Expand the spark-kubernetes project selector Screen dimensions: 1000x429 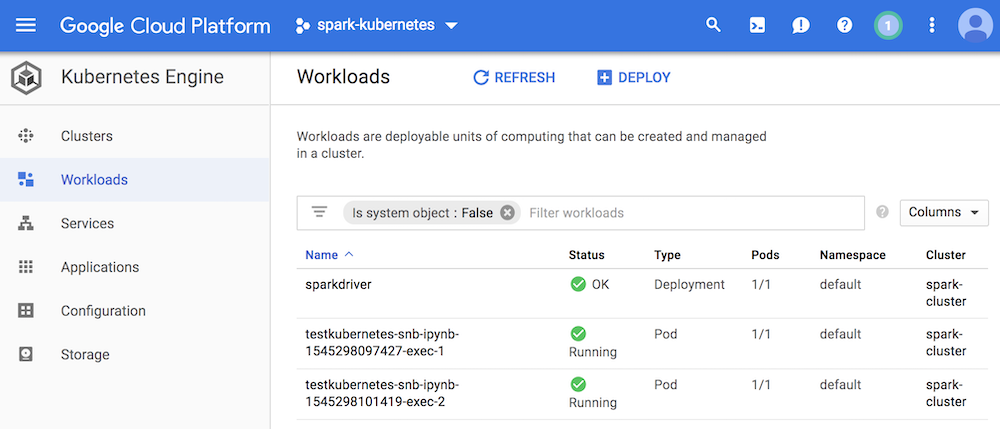[376, 25]
